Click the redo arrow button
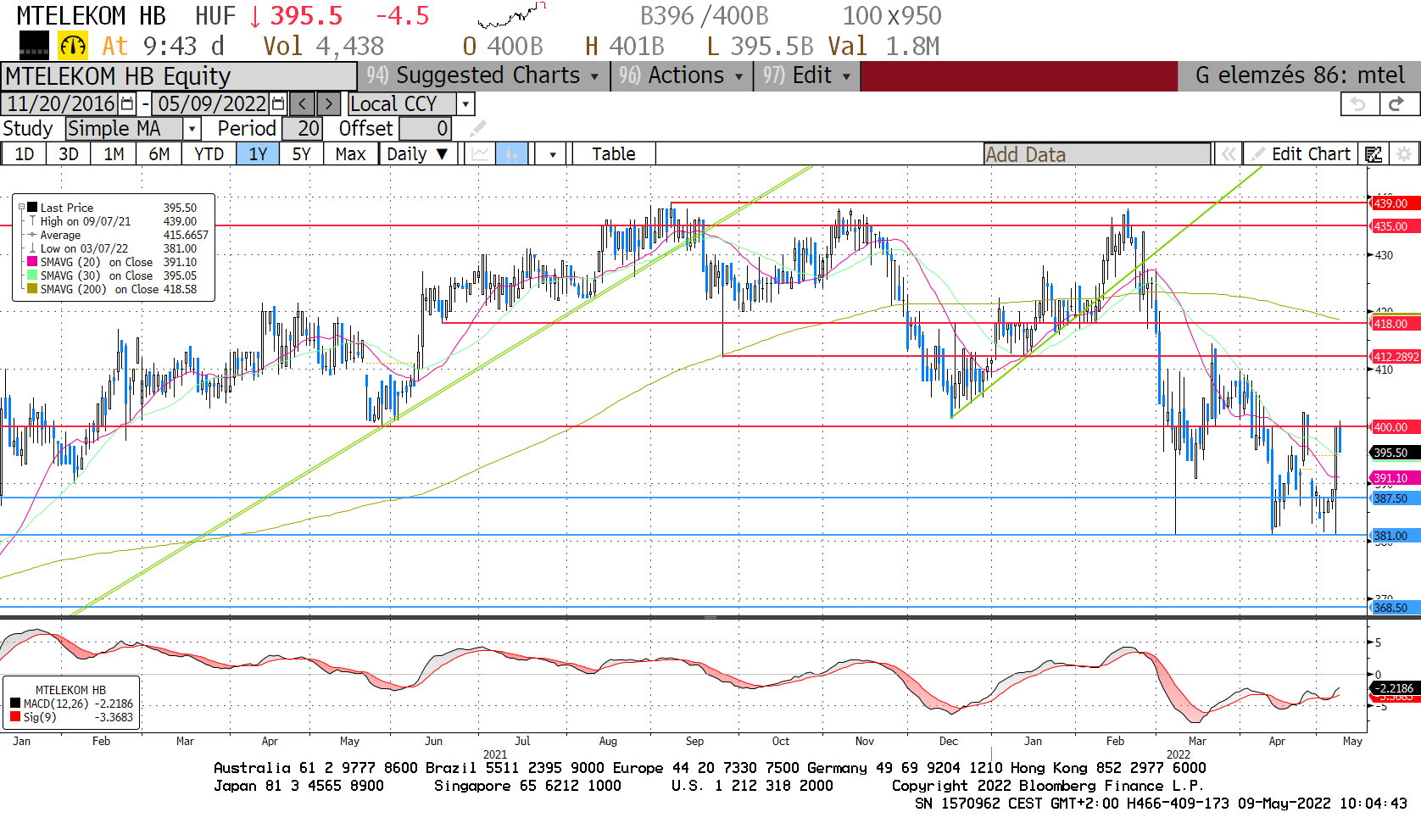The width and height of the screenshot is (1421, 840). pyautogui.click(x=1398, y=104)
